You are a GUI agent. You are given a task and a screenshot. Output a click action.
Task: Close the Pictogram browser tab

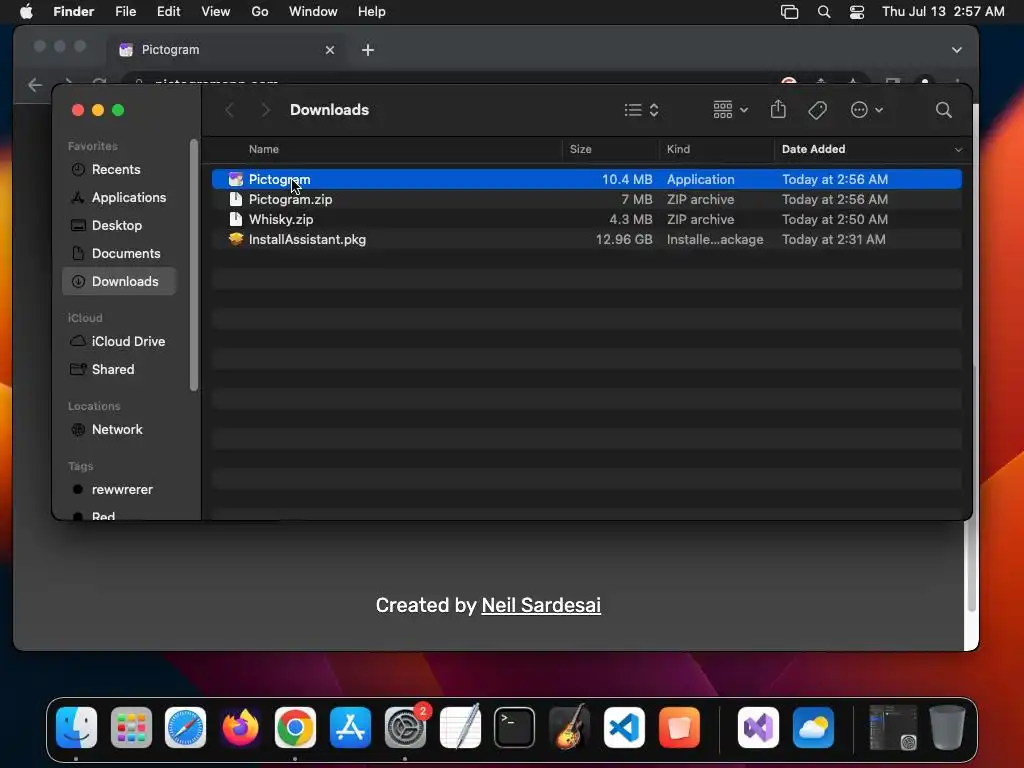point(330,50)
